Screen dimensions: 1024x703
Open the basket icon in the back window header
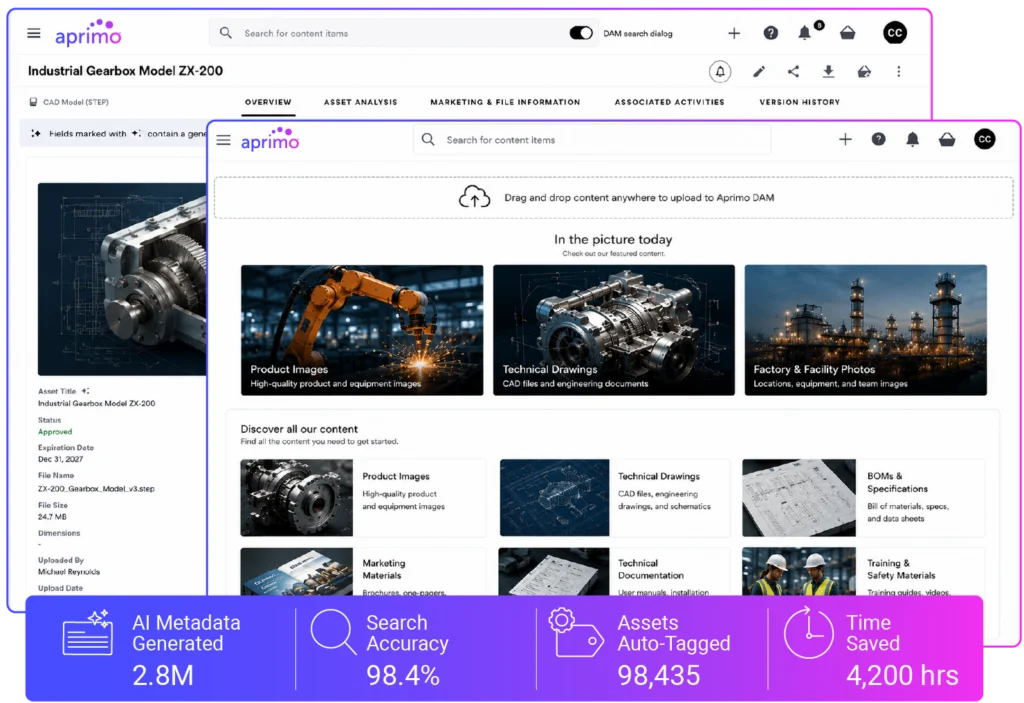848,33
